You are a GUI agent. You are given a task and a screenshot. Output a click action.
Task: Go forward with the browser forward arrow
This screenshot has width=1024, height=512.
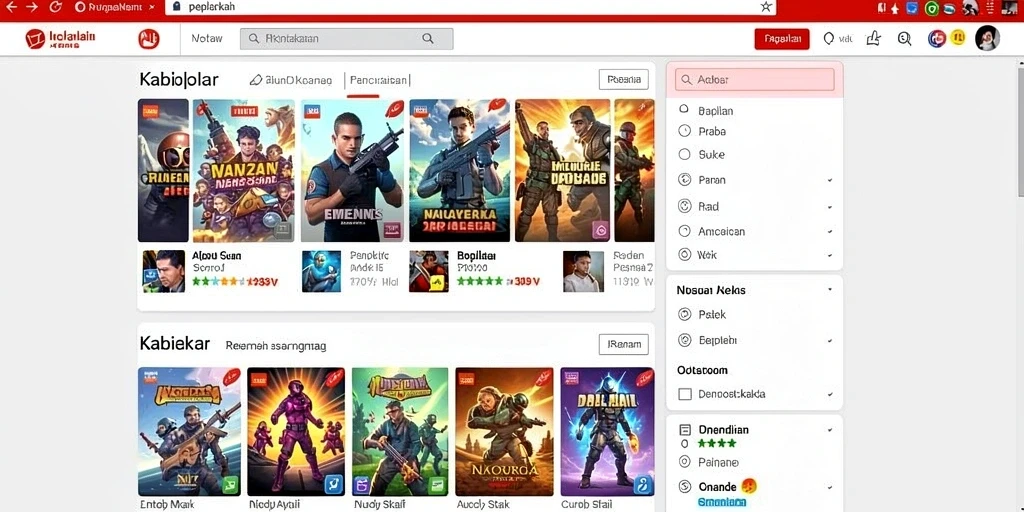pyautogui.click(x=33, y=7)
